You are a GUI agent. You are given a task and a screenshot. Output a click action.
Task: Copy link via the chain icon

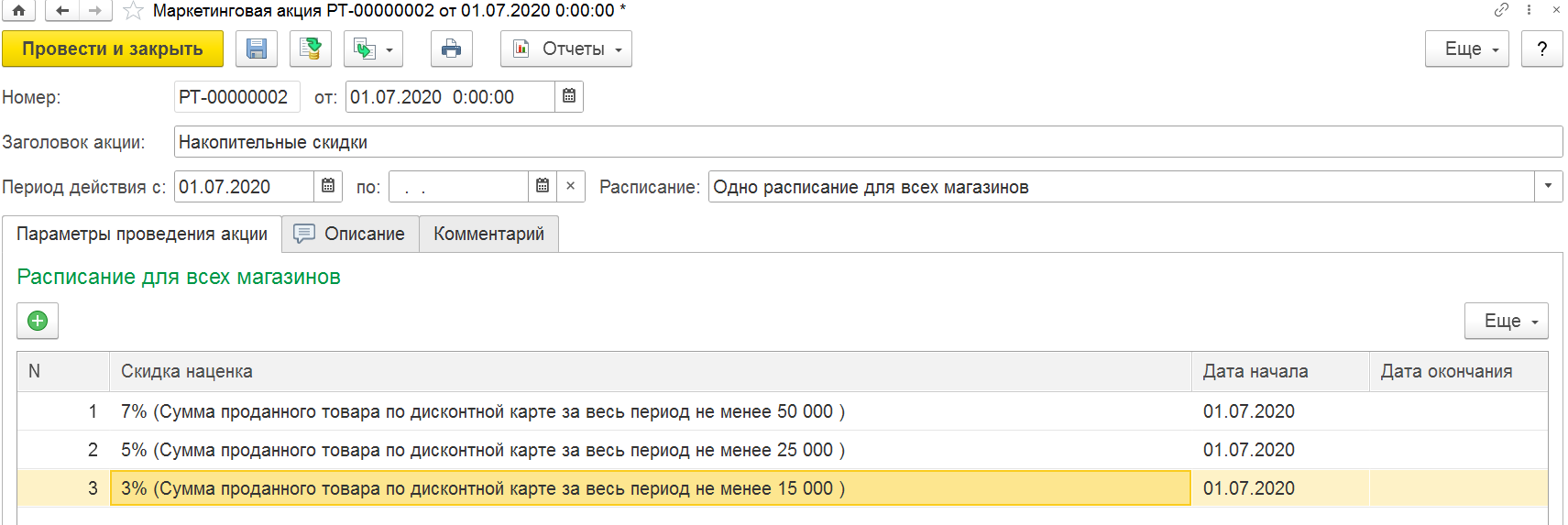pos(1501,9)
